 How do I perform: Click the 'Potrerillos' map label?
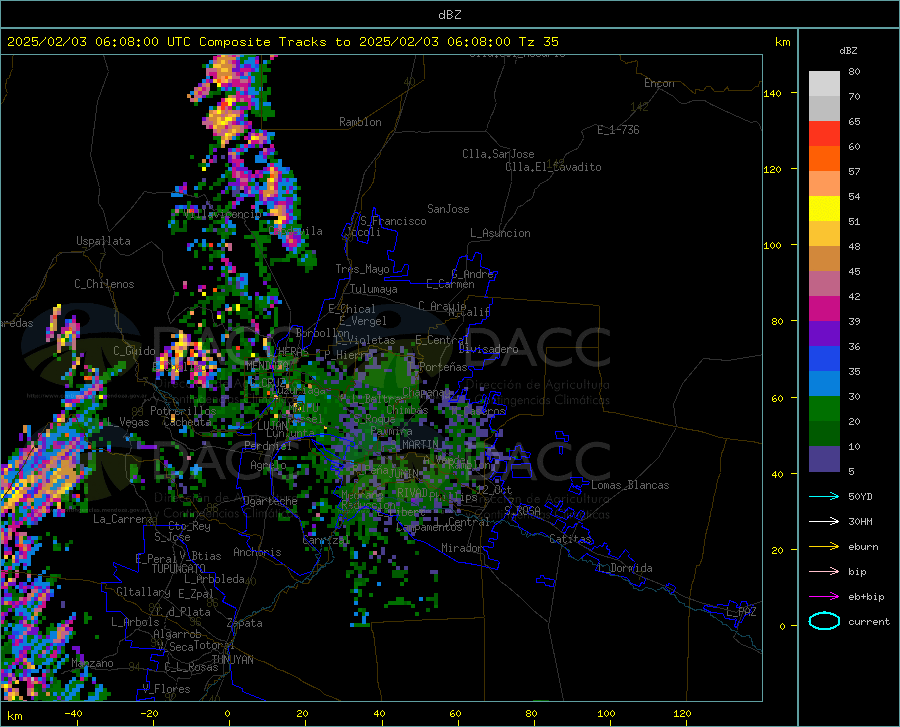183,411
